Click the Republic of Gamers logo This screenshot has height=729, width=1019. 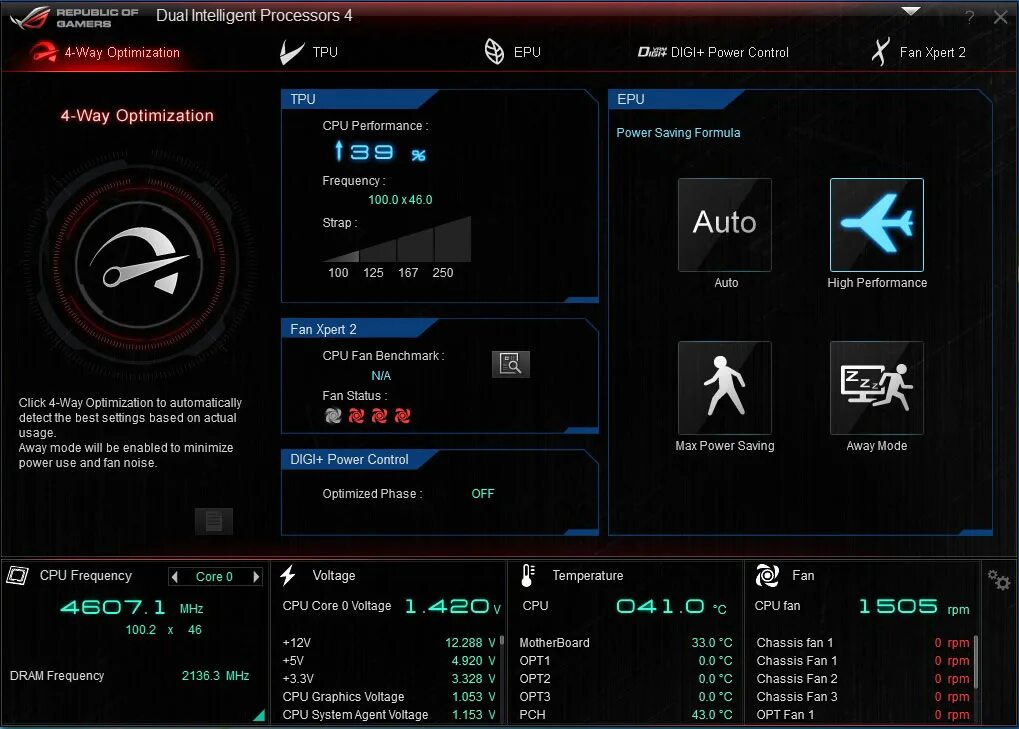point(73,18)
